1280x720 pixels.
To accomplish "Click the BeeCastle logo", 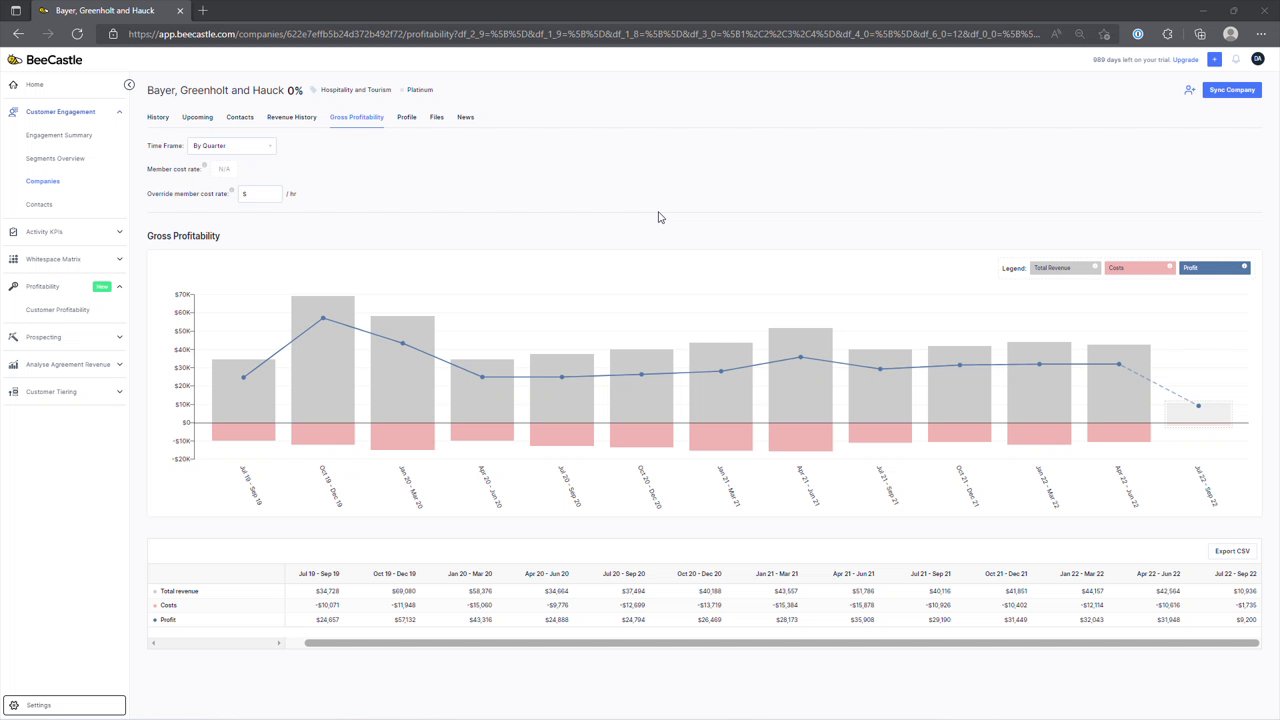I will click(45, 60).
